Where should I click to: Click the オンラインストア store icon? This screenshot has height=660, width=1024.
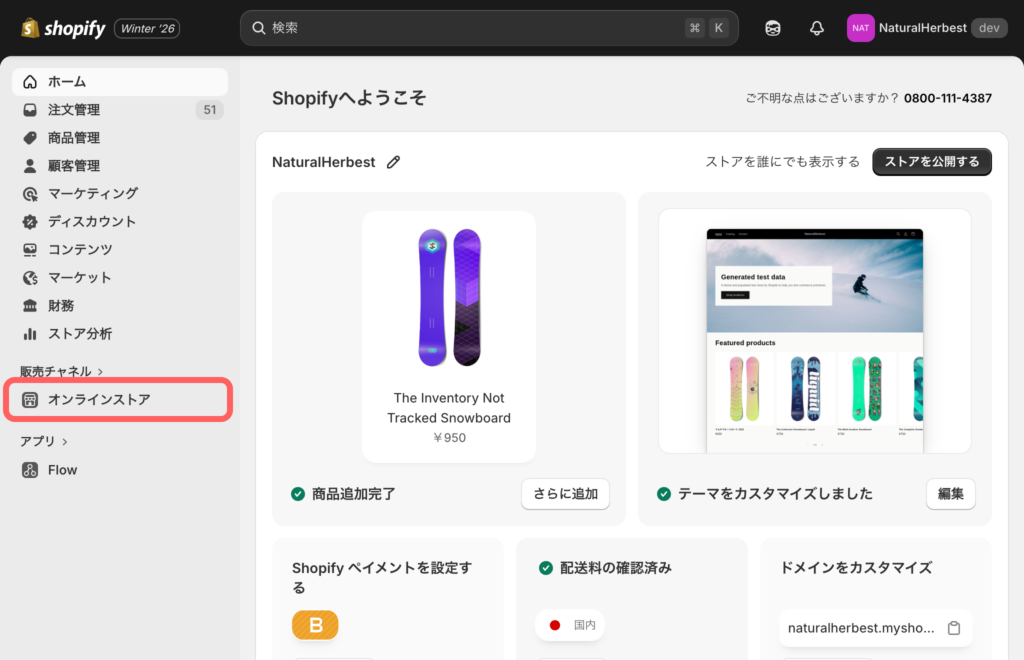pos(30,400)
